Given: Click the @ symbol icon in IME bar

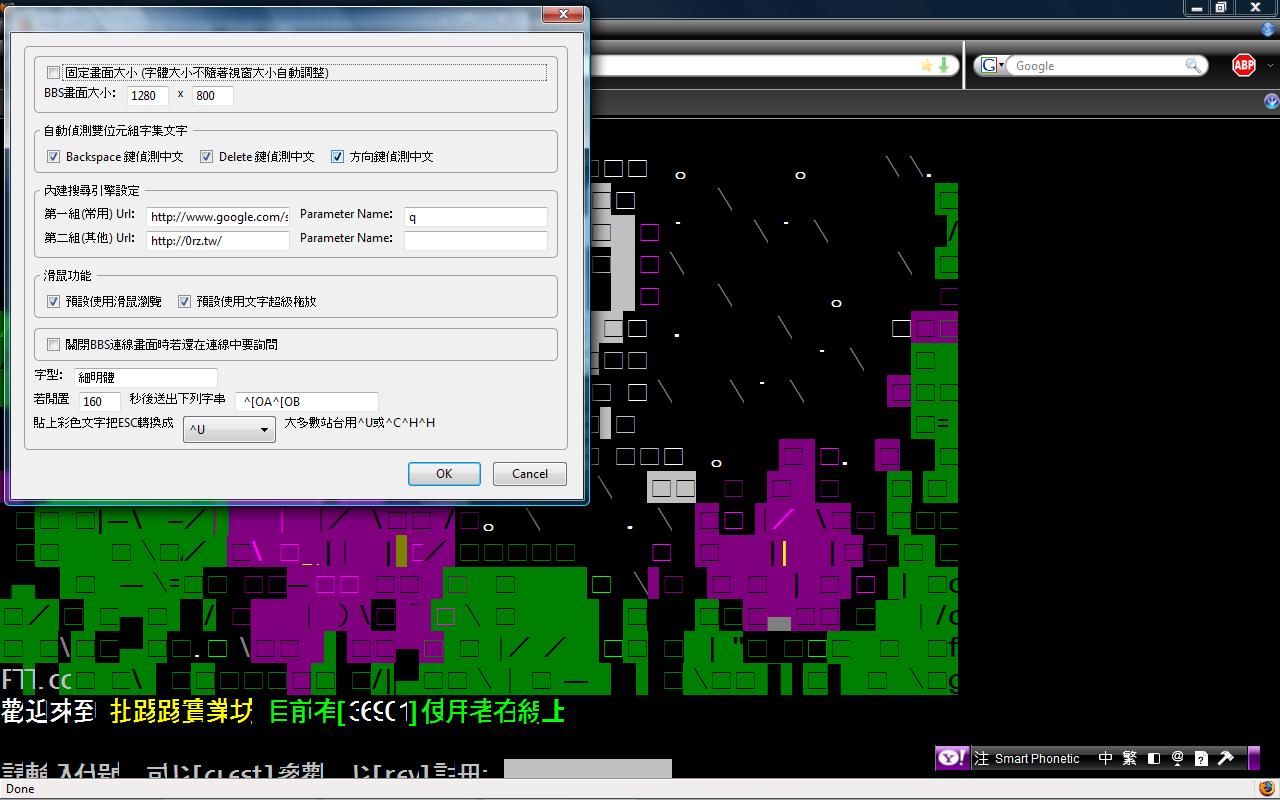Looking at the screenshot, I should coord(1178,758).
